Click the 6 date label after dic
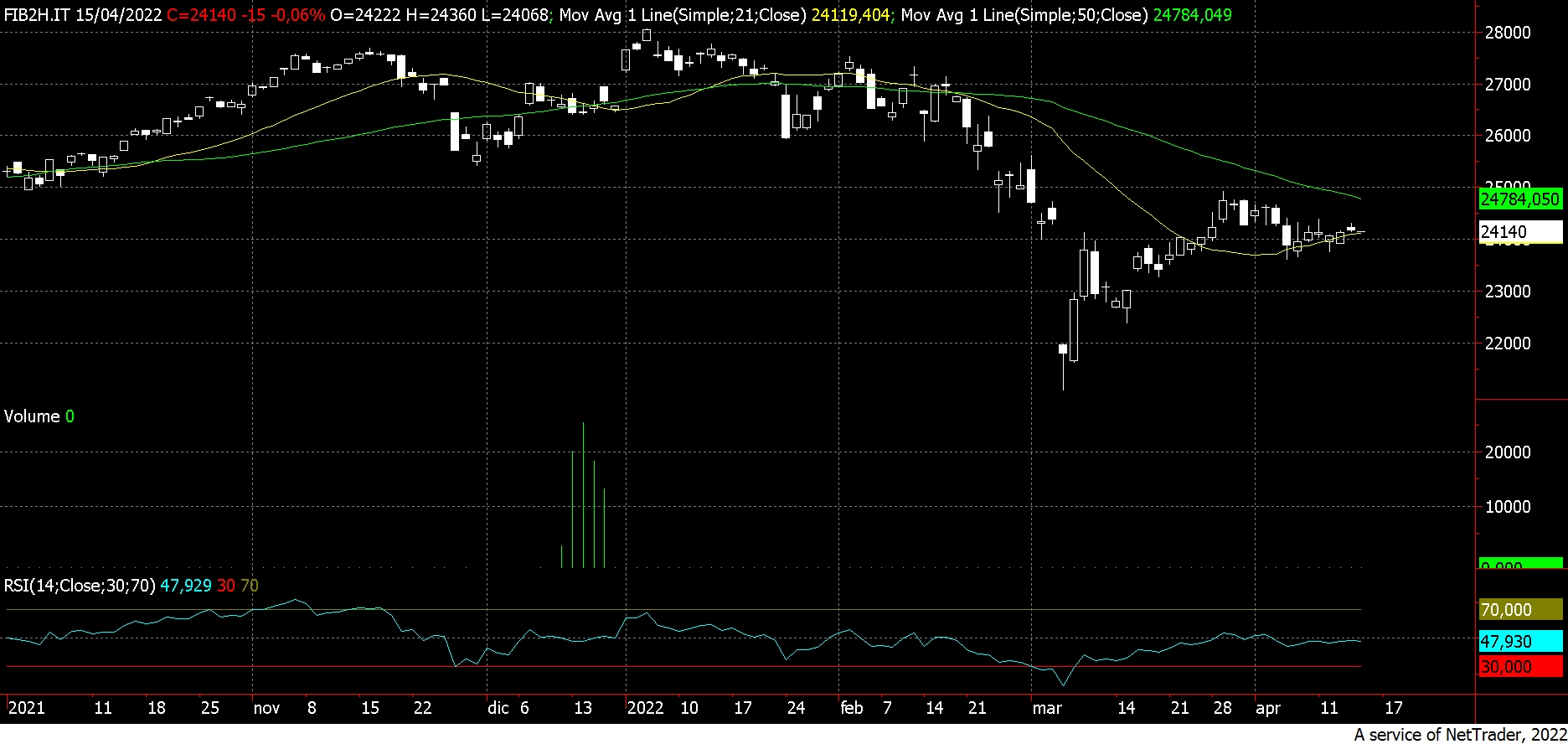This screenshot has width=1568, height=744. [x=524, y=709]
